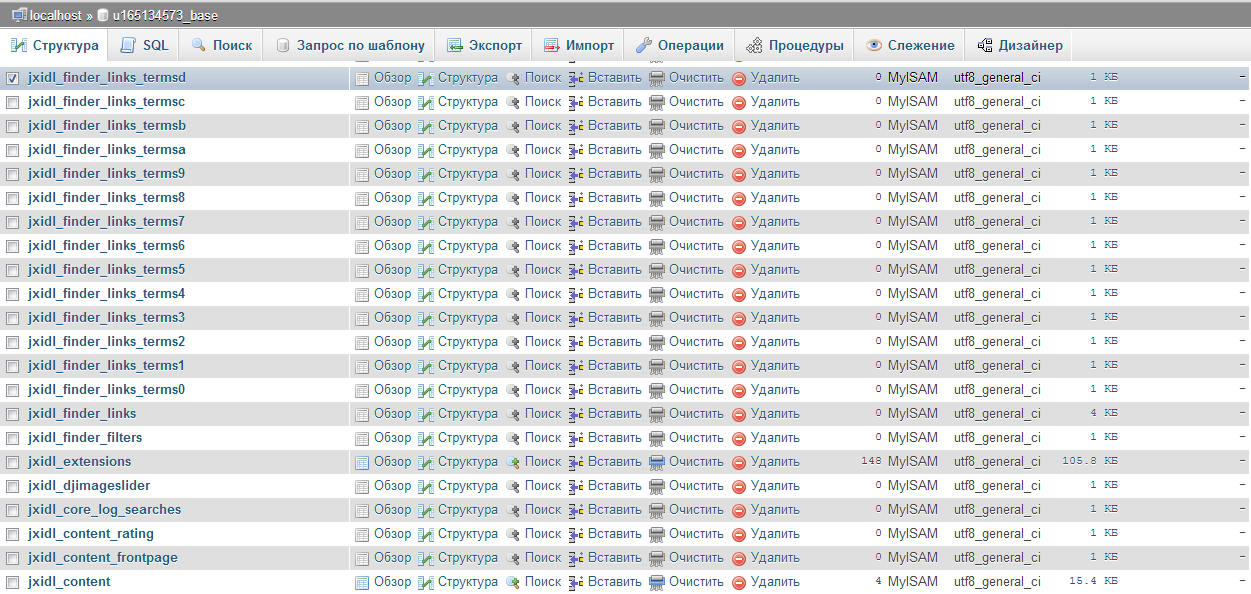
Task: Switch to the SQL tab
Action: click(x=144, y=45)
